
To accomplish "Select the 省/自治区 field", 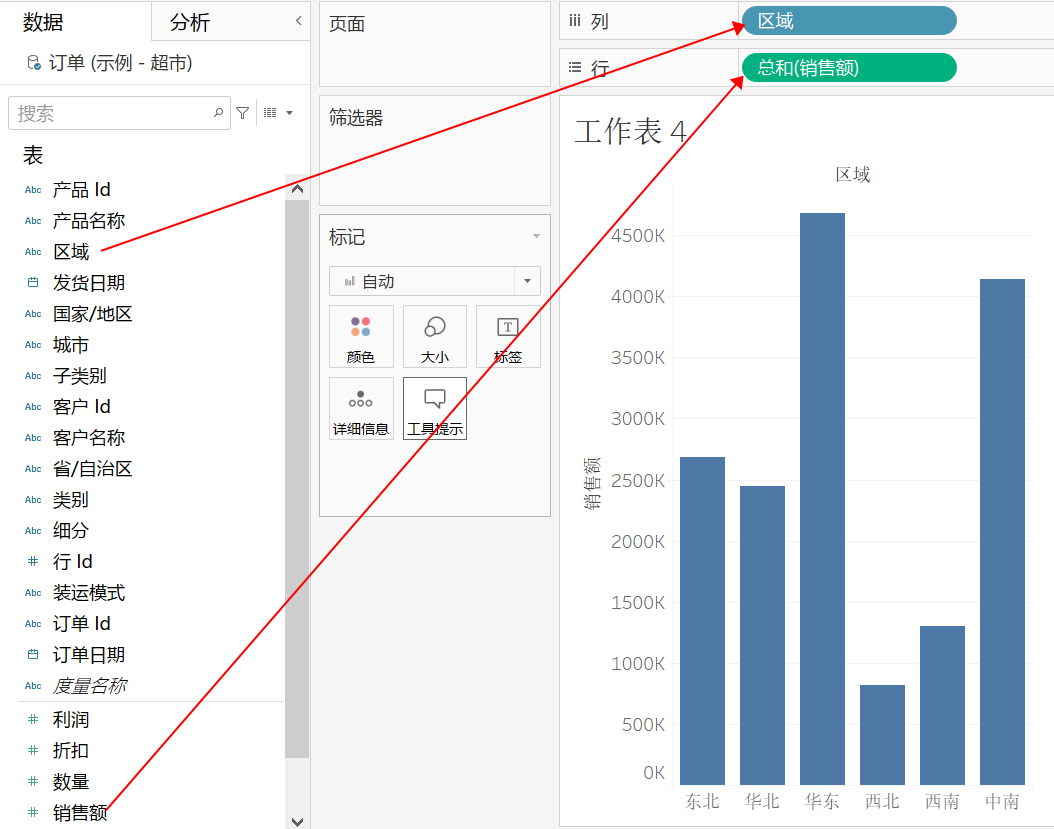I will (x=93, y=469).
